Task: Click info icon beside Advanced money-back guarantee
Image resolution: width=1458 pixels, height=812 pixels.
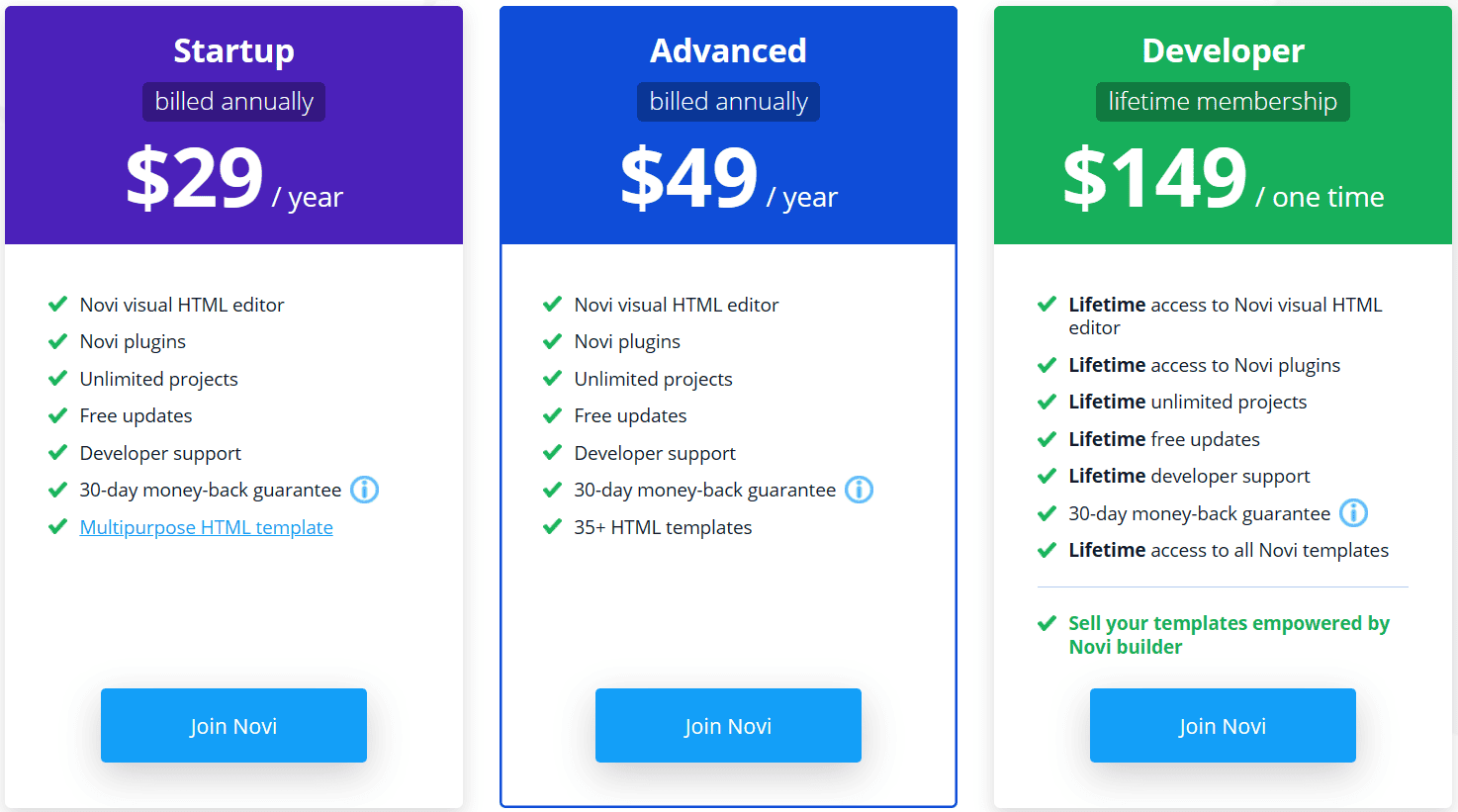Action: click(x=859, y=490)
